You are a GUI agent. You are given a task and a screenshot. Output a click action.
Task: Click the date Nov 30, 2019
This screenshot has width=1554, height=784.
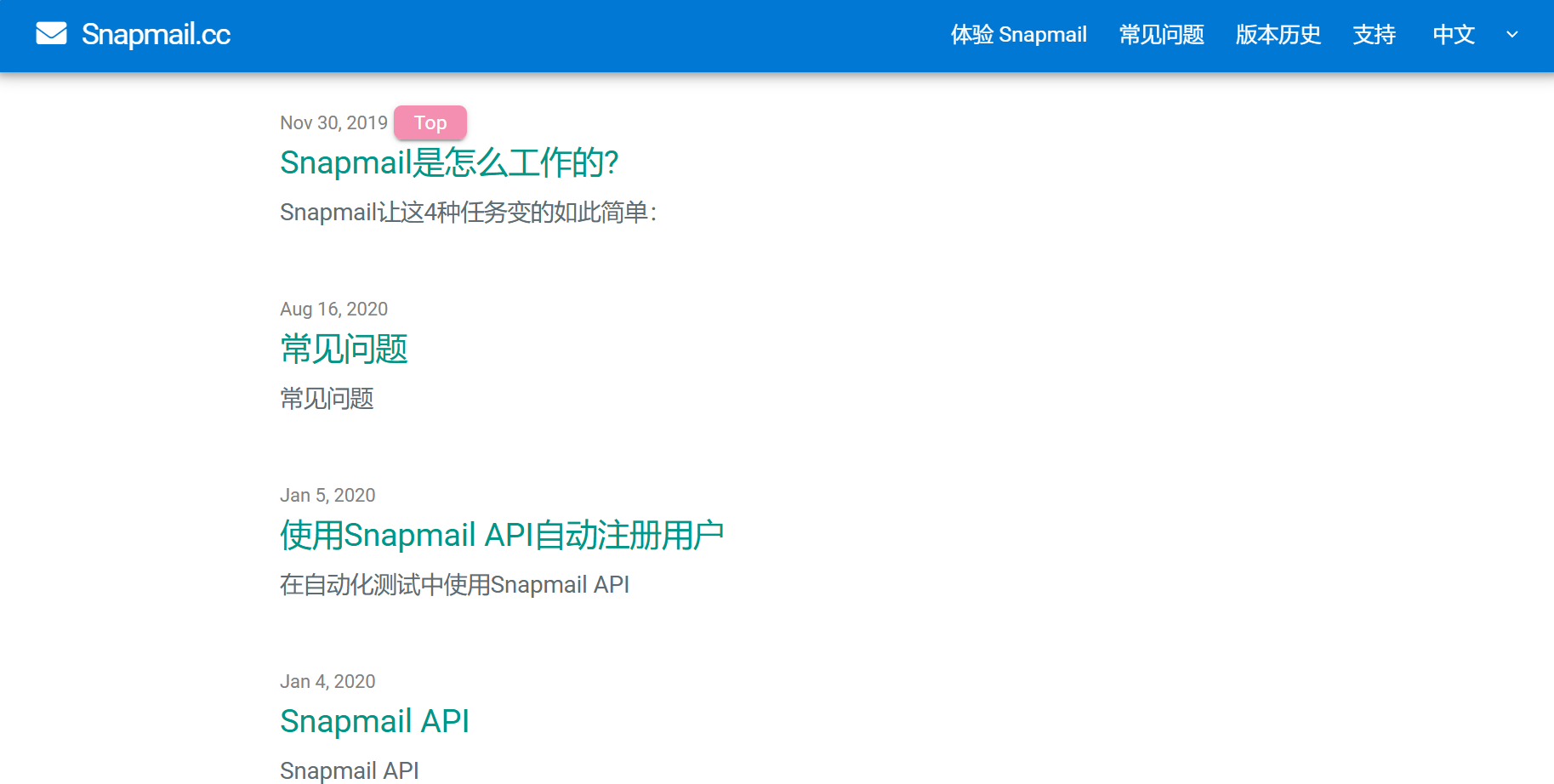pos(333,122)
